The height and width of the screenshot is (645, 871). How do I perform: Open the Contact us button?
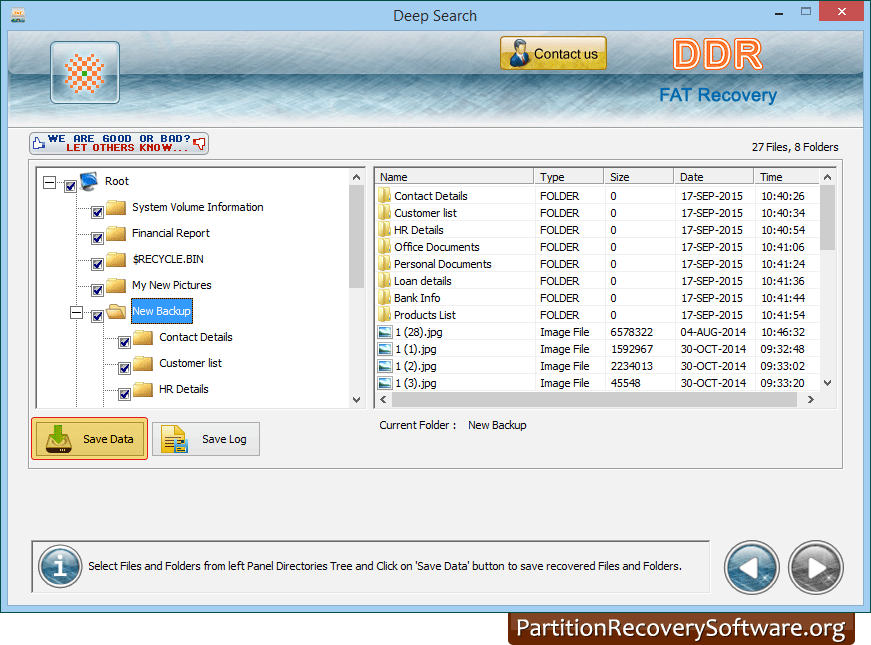pyautogui.click(x=553, y=53)
